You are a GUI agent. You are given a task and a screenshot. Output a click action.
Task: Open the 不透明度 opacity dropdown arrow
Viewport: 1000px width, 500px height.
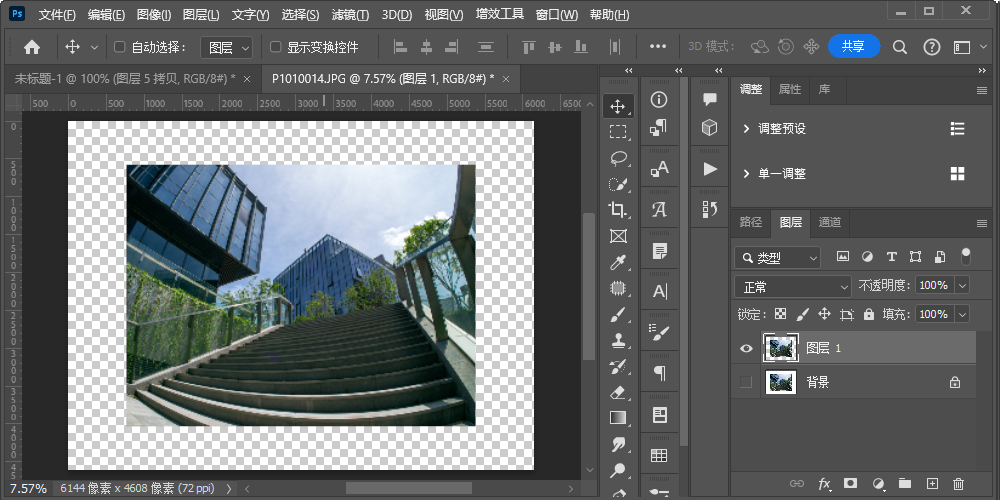click(x=962, y=286)
